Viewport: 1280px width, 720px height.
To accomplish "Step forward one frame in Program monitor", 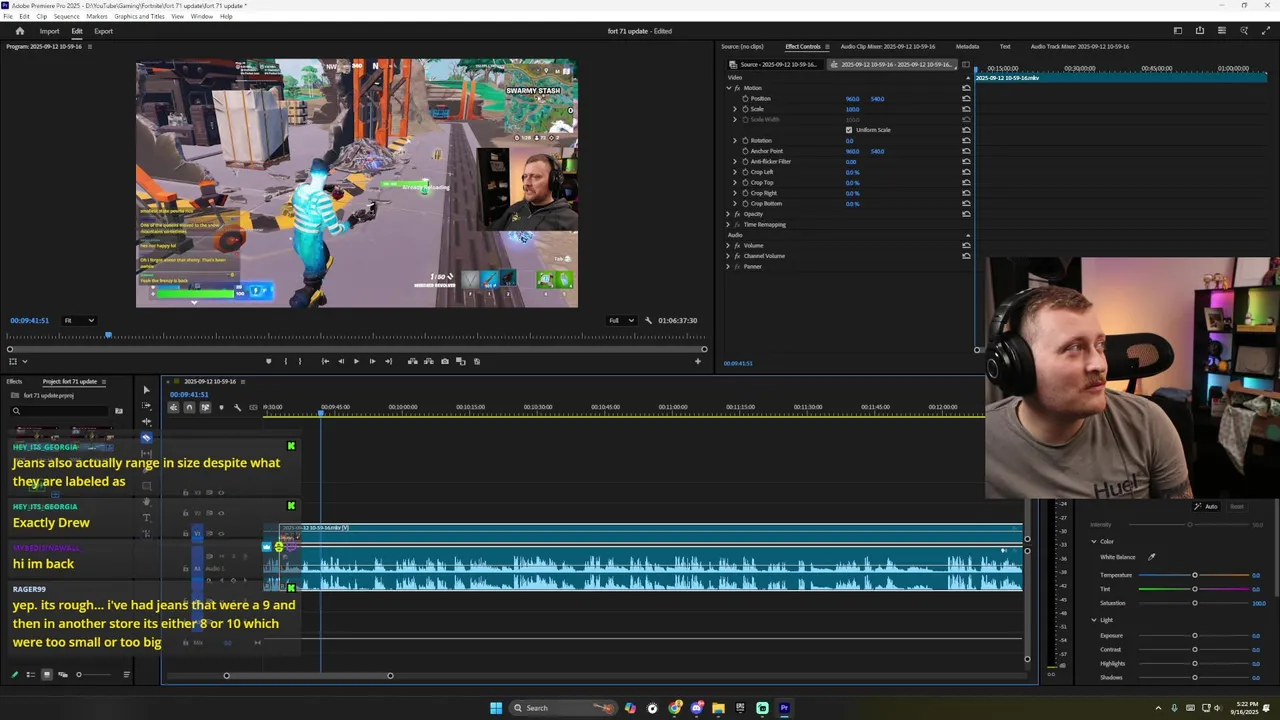I will pyautogui.click(x=372, y=361).
